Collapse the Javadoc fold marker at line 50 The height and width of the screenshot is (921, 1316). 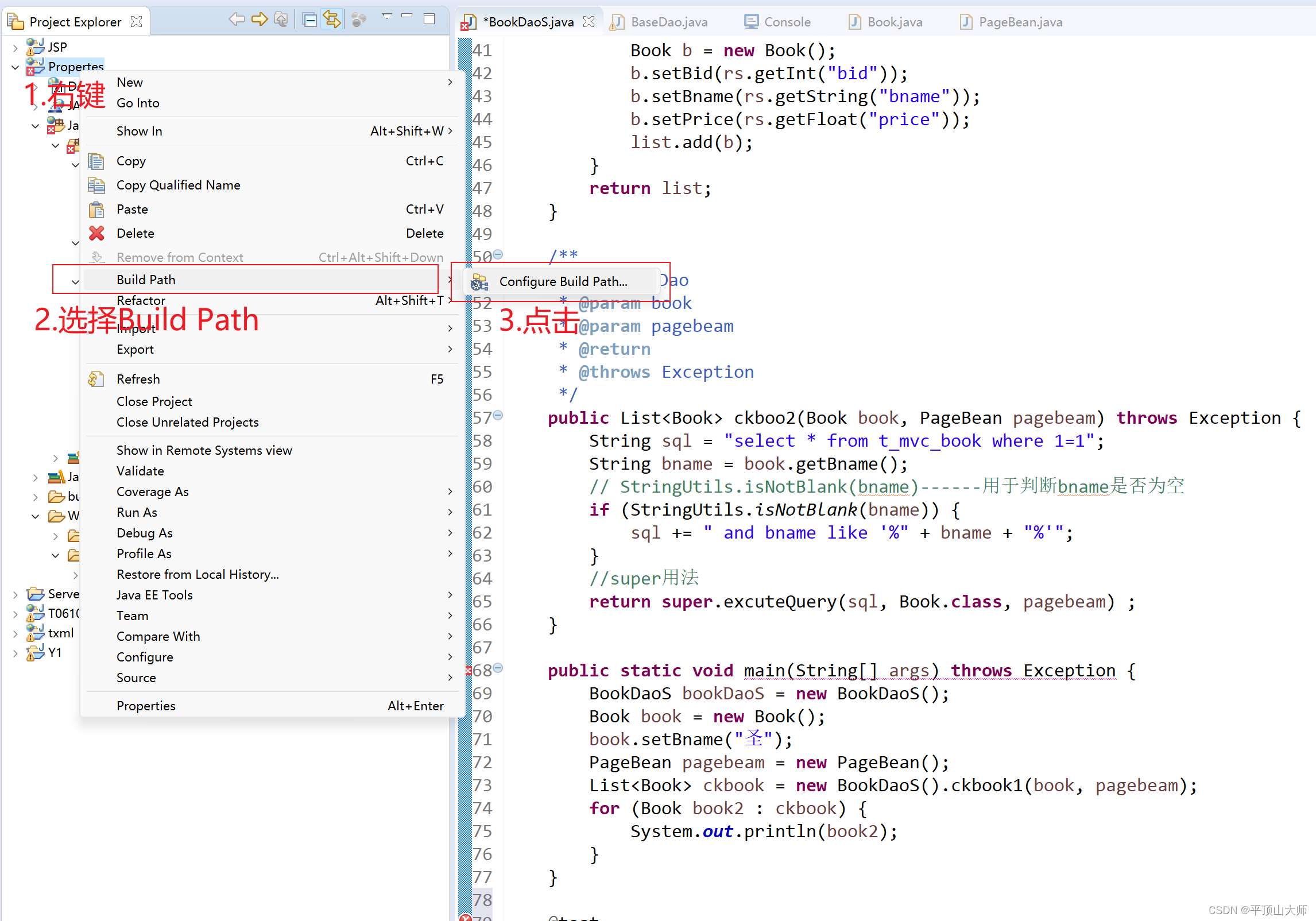[x=498, y=254]
